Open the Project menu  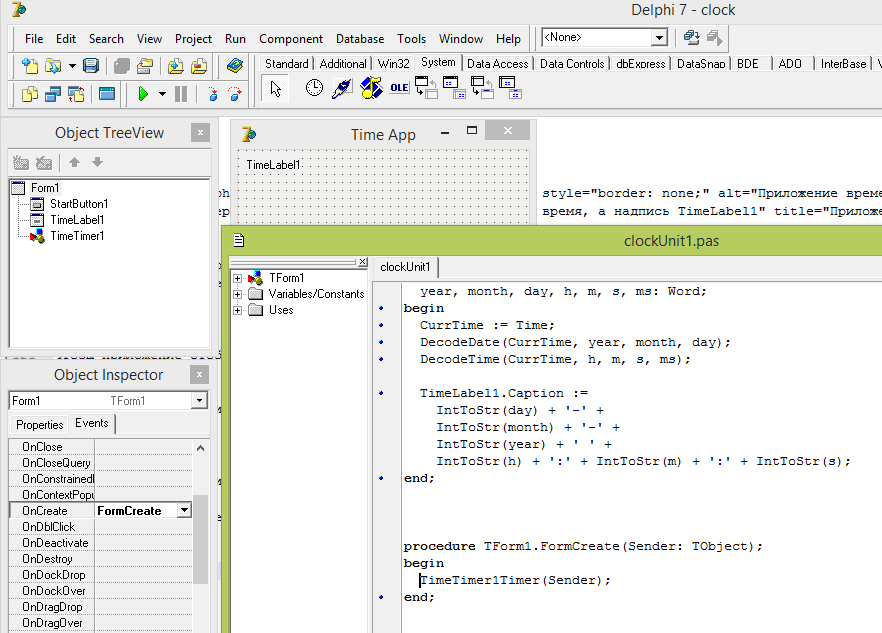(193, 39)
